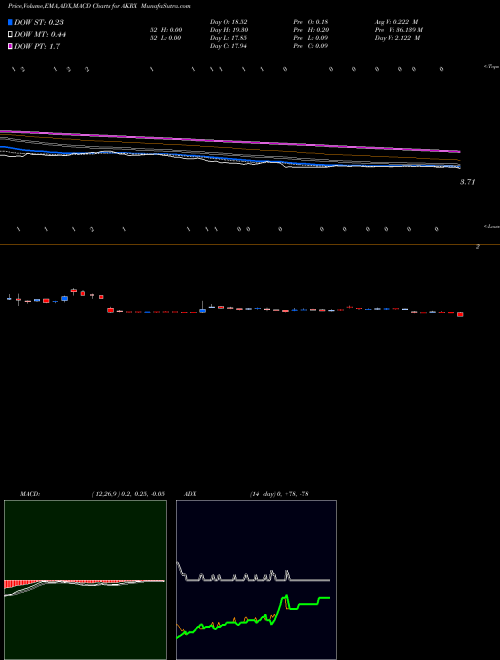Viewport: 500px width, 660px height.
Task: Select the 'DOW ST: 0.23' label
Action: pyautogui.click(x=39, y=22)
